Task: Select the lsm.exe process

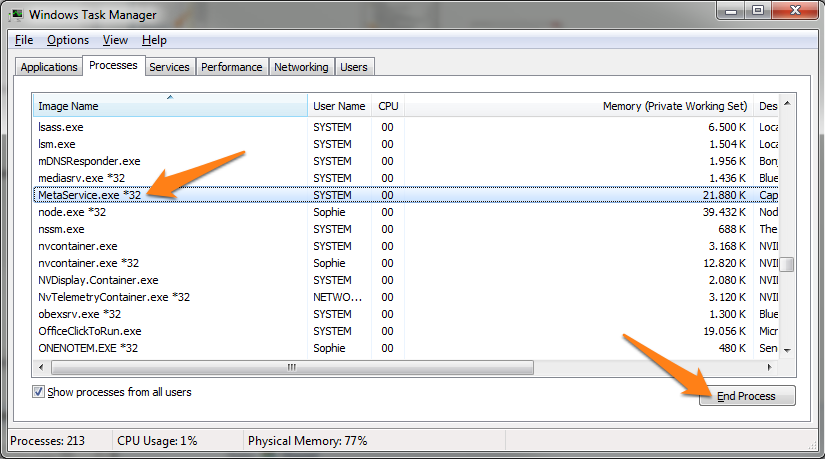Action: 405,144
